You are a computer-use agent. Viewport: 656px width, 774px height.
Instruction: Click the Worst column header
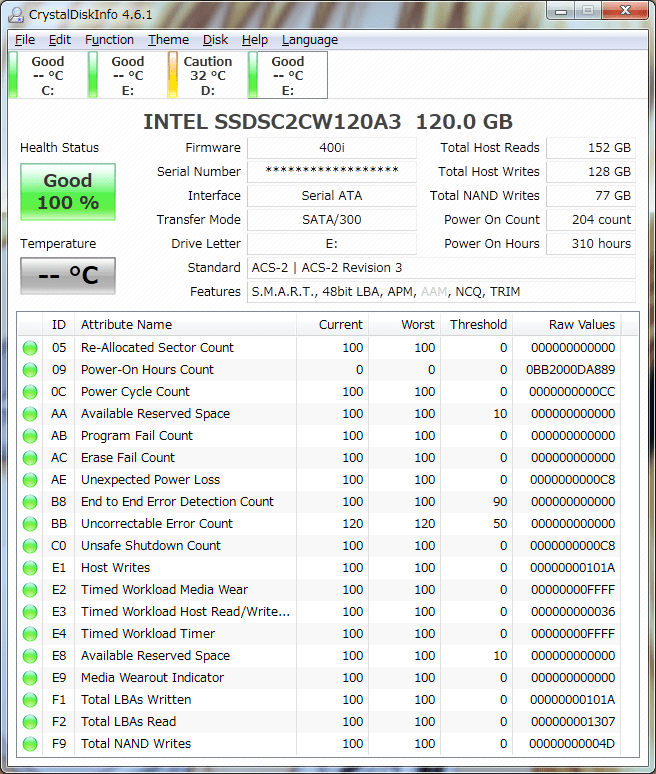pos(404,324)
